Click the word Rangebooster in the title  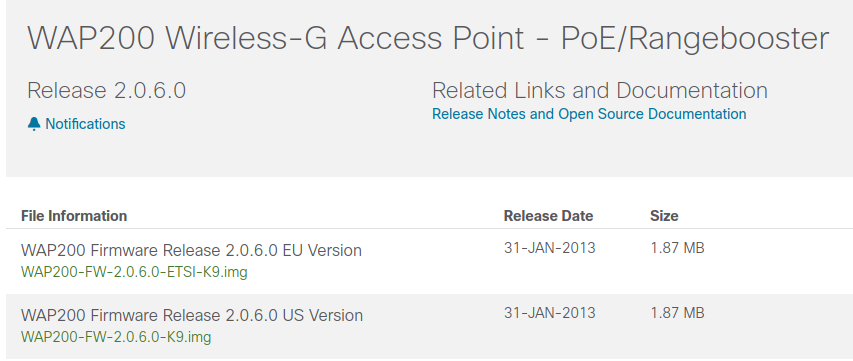[724, 39]
